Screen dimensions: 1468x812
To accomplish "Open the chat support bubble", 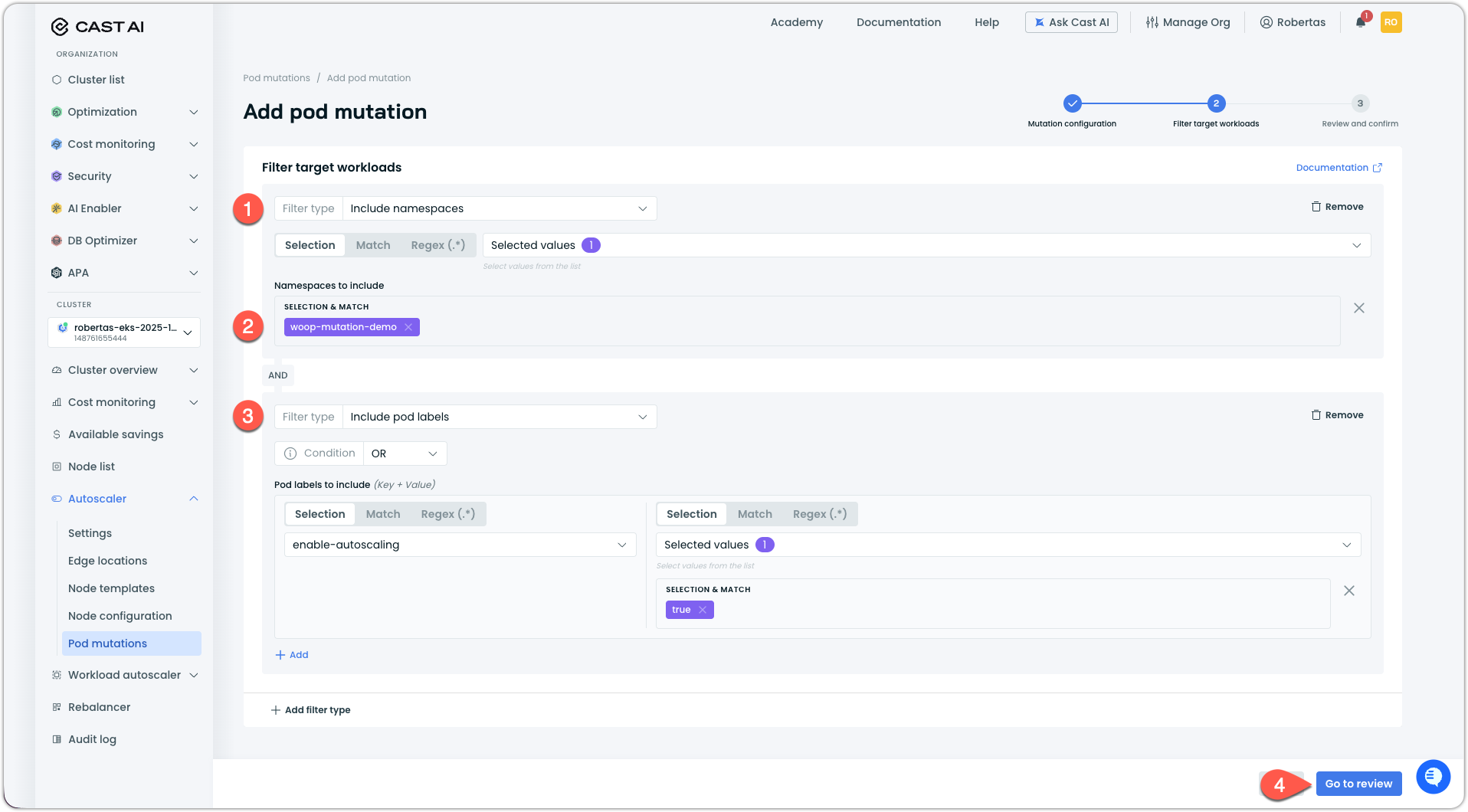I will tap(1433, 777).
